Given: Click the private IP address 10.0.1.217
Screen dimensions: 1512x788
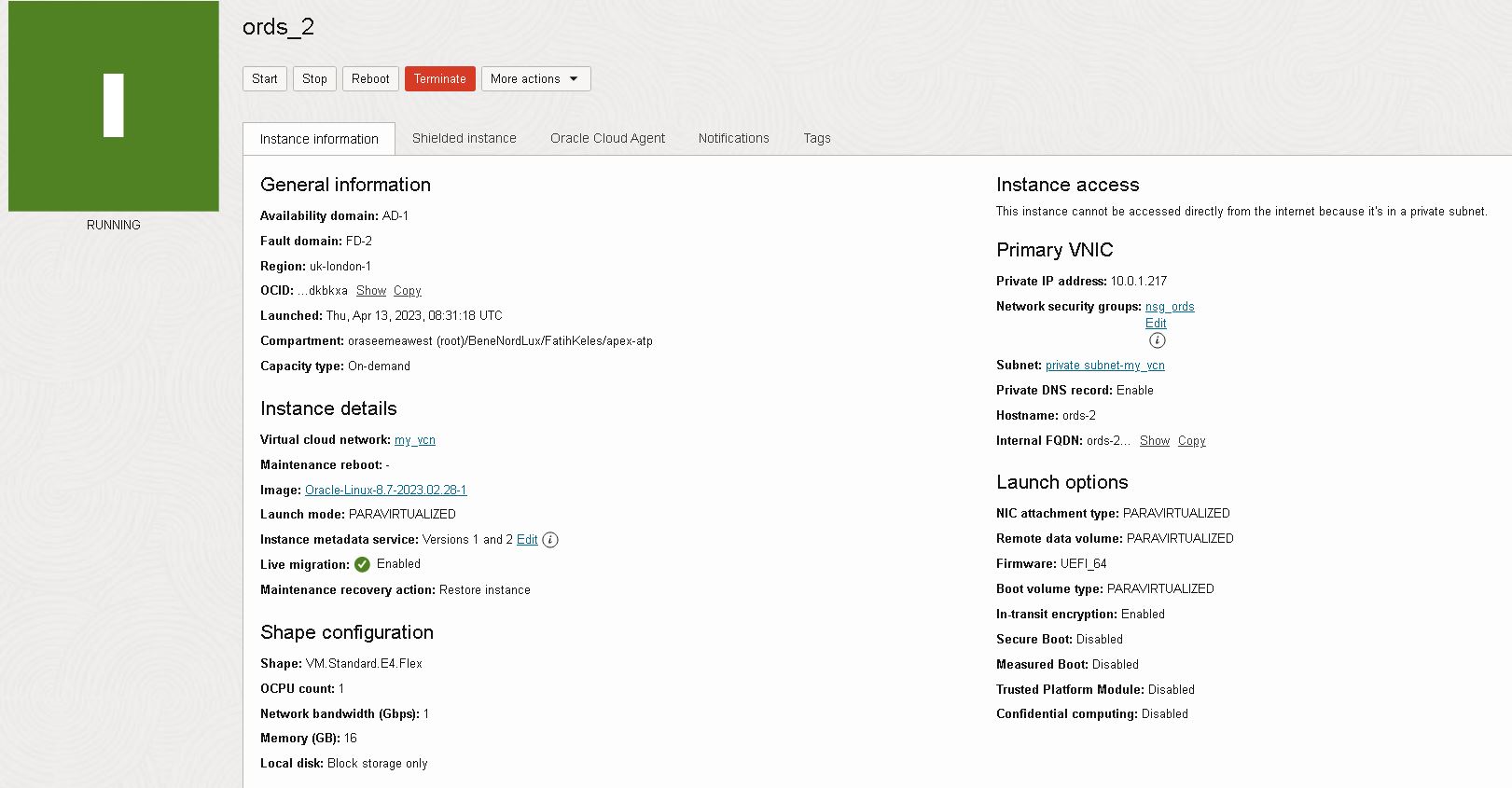Looking at the screenshot, I should click(x=1139, y=282).
